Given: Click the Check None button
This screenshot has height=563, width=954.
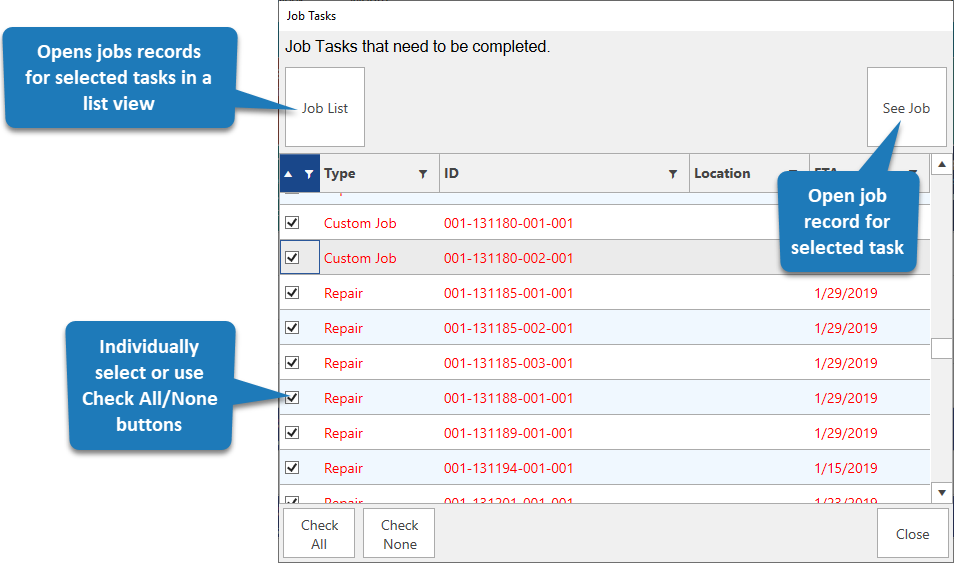Looking at the screenshot, I should click(399, 534).
